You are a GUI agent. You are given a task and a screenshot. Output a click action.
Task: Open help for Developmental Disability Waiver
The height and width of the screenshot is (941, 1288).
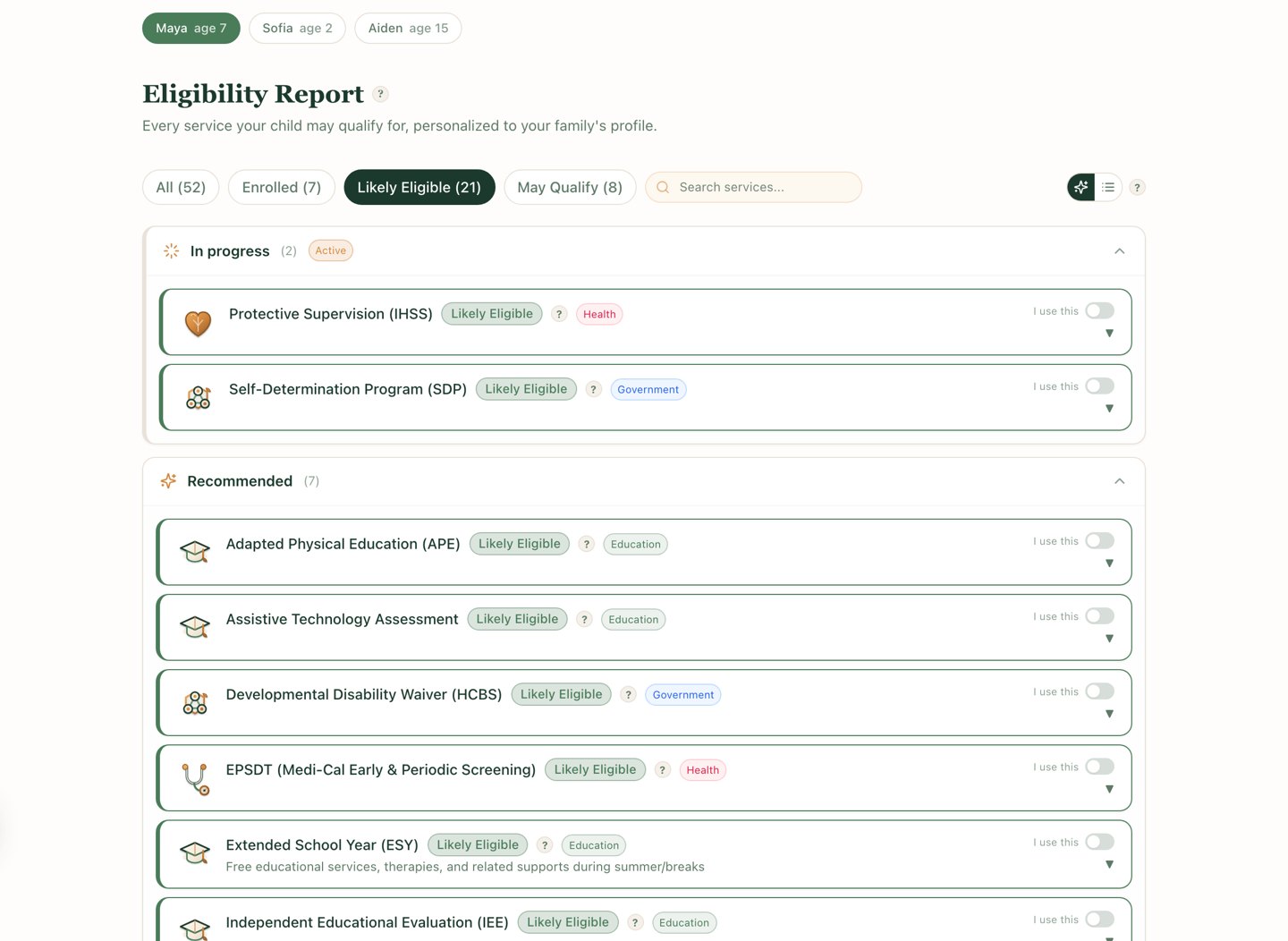[x=628, y=694]
